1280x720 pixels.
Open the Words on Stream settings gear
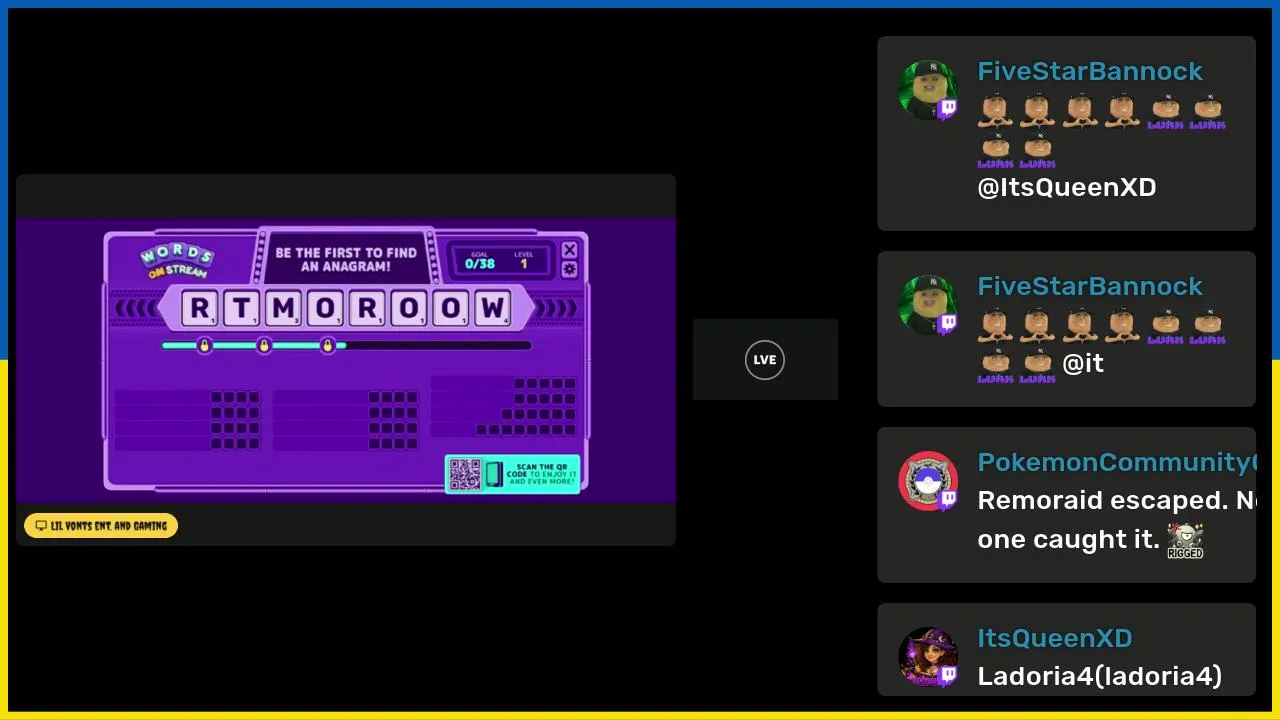tap(569, 270)
